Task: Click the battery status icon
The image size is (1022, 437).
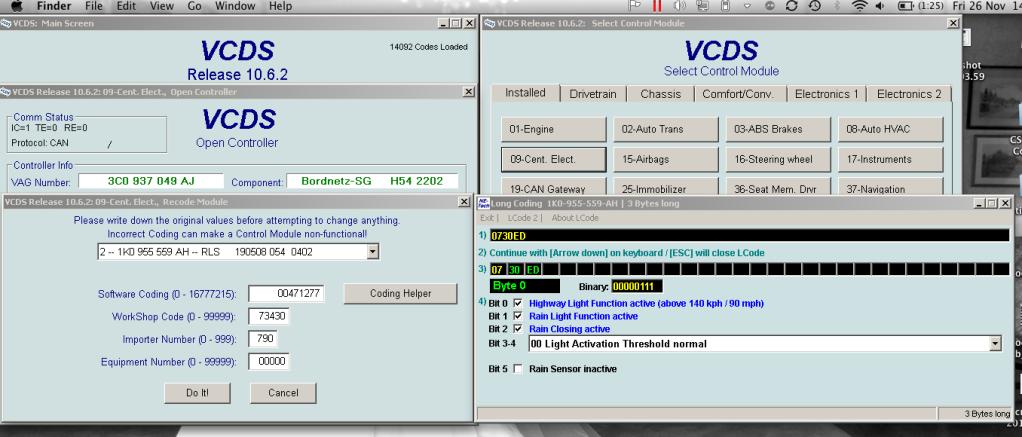Action: 906,6
